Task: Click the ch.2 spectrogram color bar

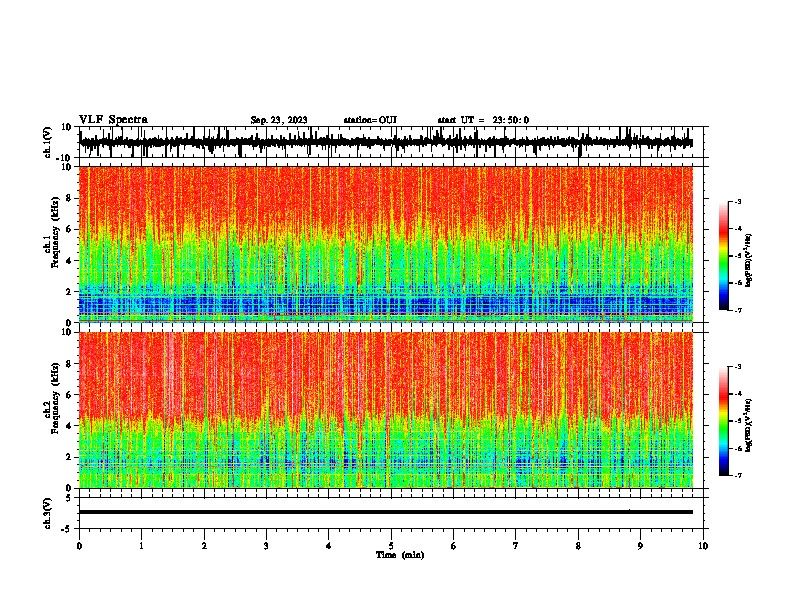Action: [723, 421]
